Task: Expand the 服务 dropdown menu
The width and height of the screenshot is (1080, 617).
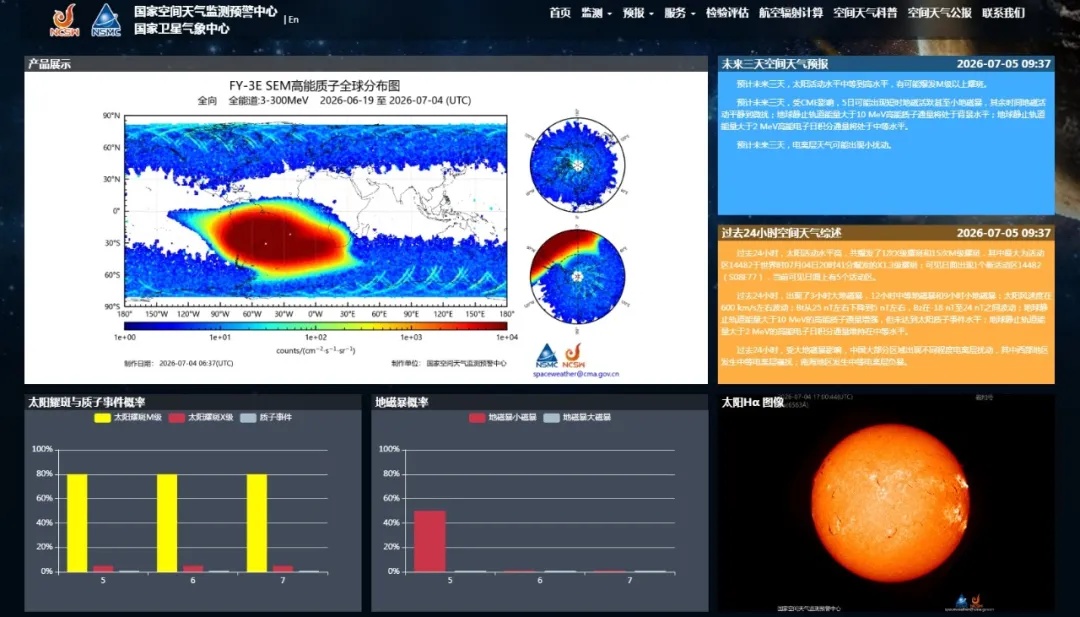Action: point(680,13)
